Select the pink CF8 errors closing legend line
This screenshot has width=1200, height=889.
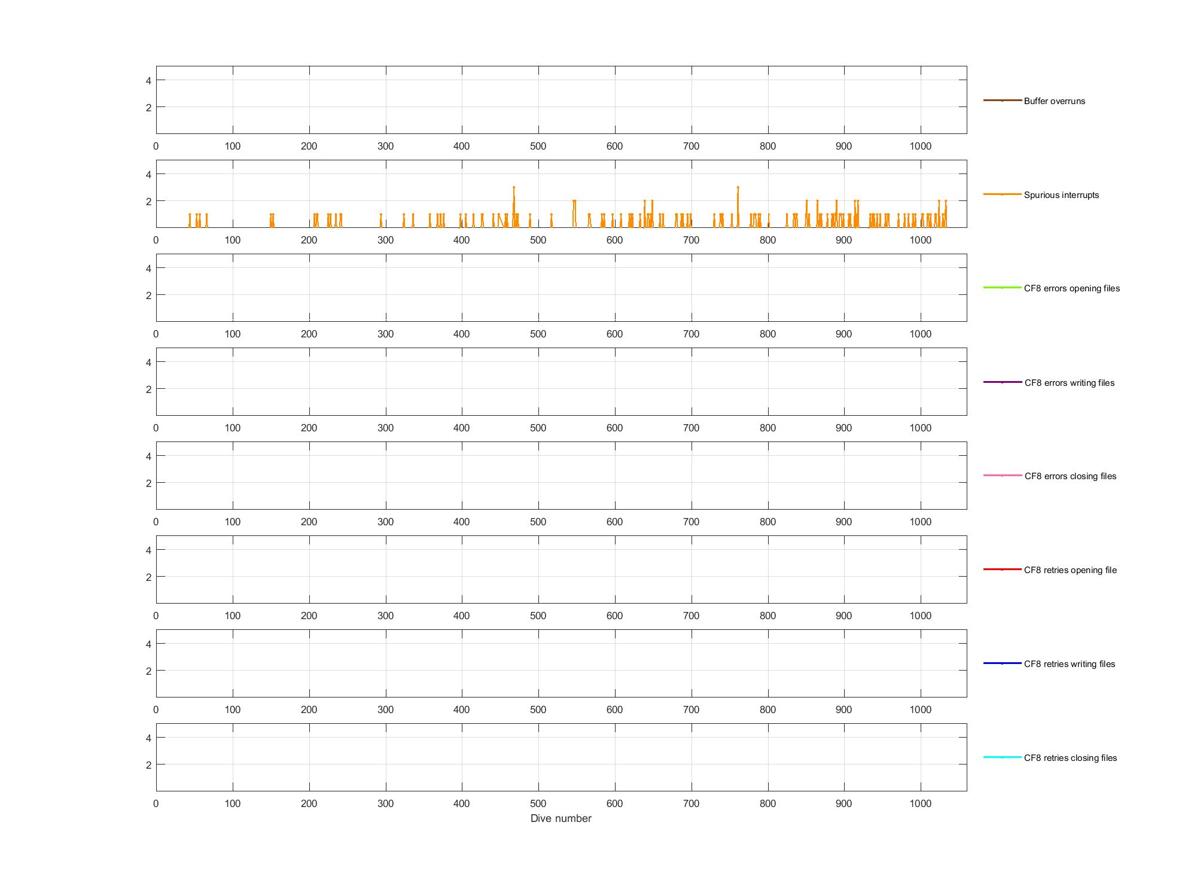tap(1002, 475)
